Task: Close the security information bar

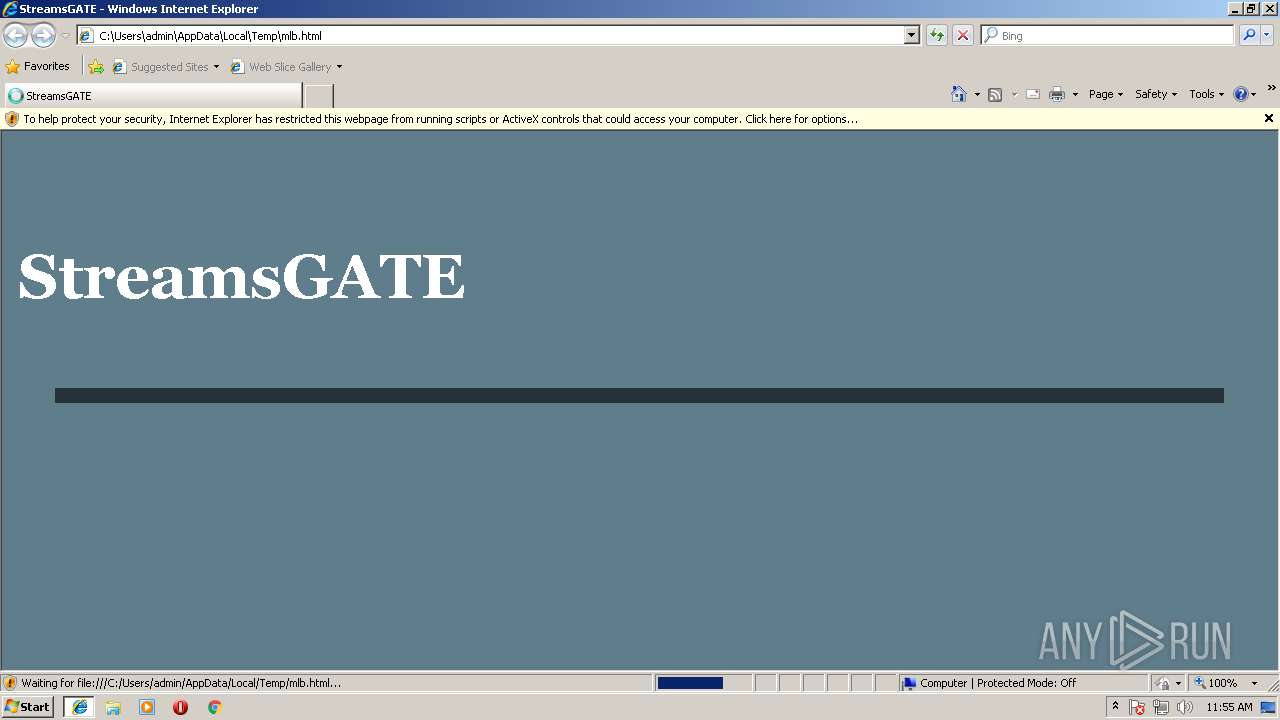Action: (1269, 118)
